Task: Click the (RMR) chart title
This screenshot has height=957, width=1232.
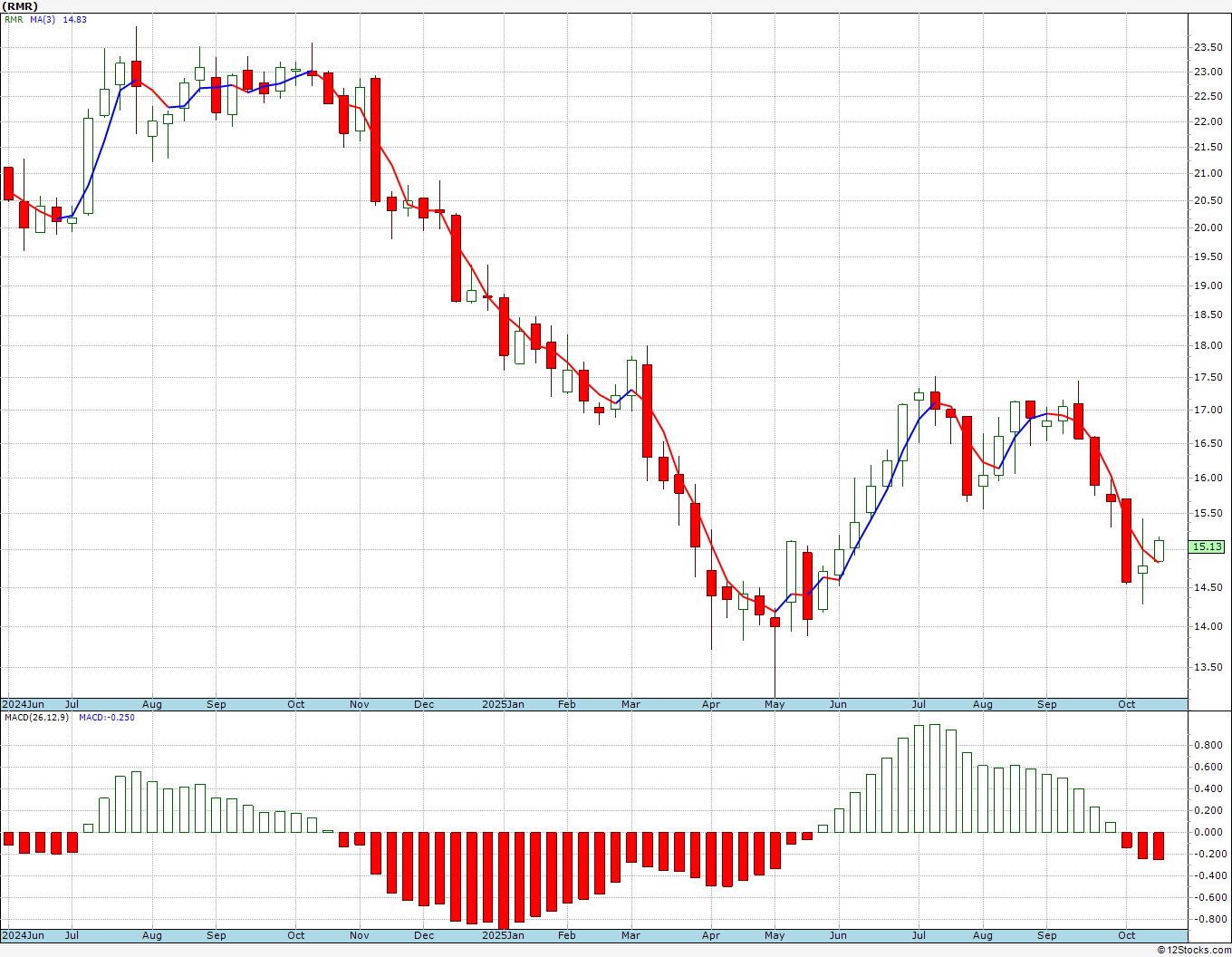Action: pos(19,6)
